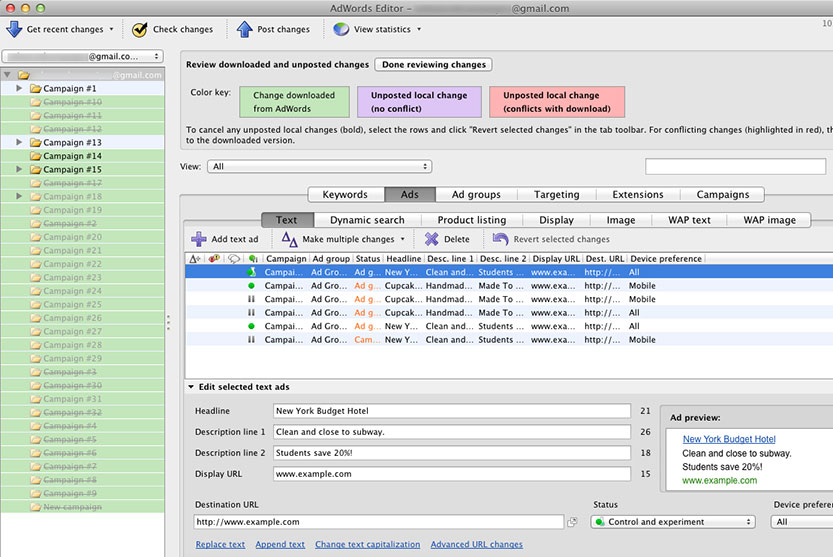Open the account selector dropdown
This screenshot has width=833, height=557.
coord(82,56)
